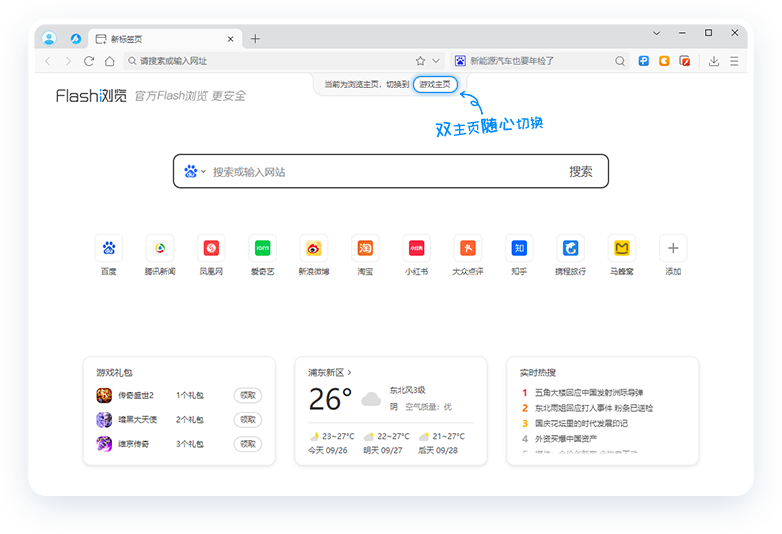The image size is (782, 534).
Task: Open the 百度 shortcut
Action: click(109, 255)
